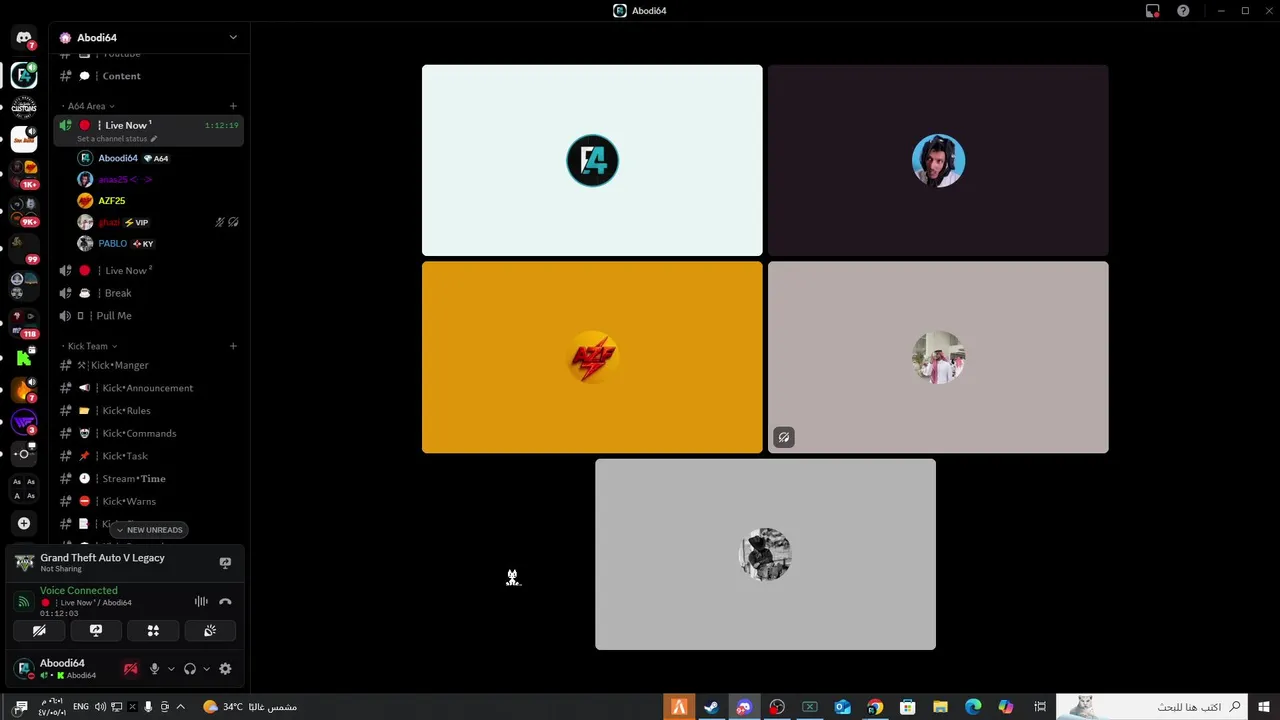Toggle microphone mute in user panel
Viewport: 1280px width, 720px height.
(x=154, y=669)
